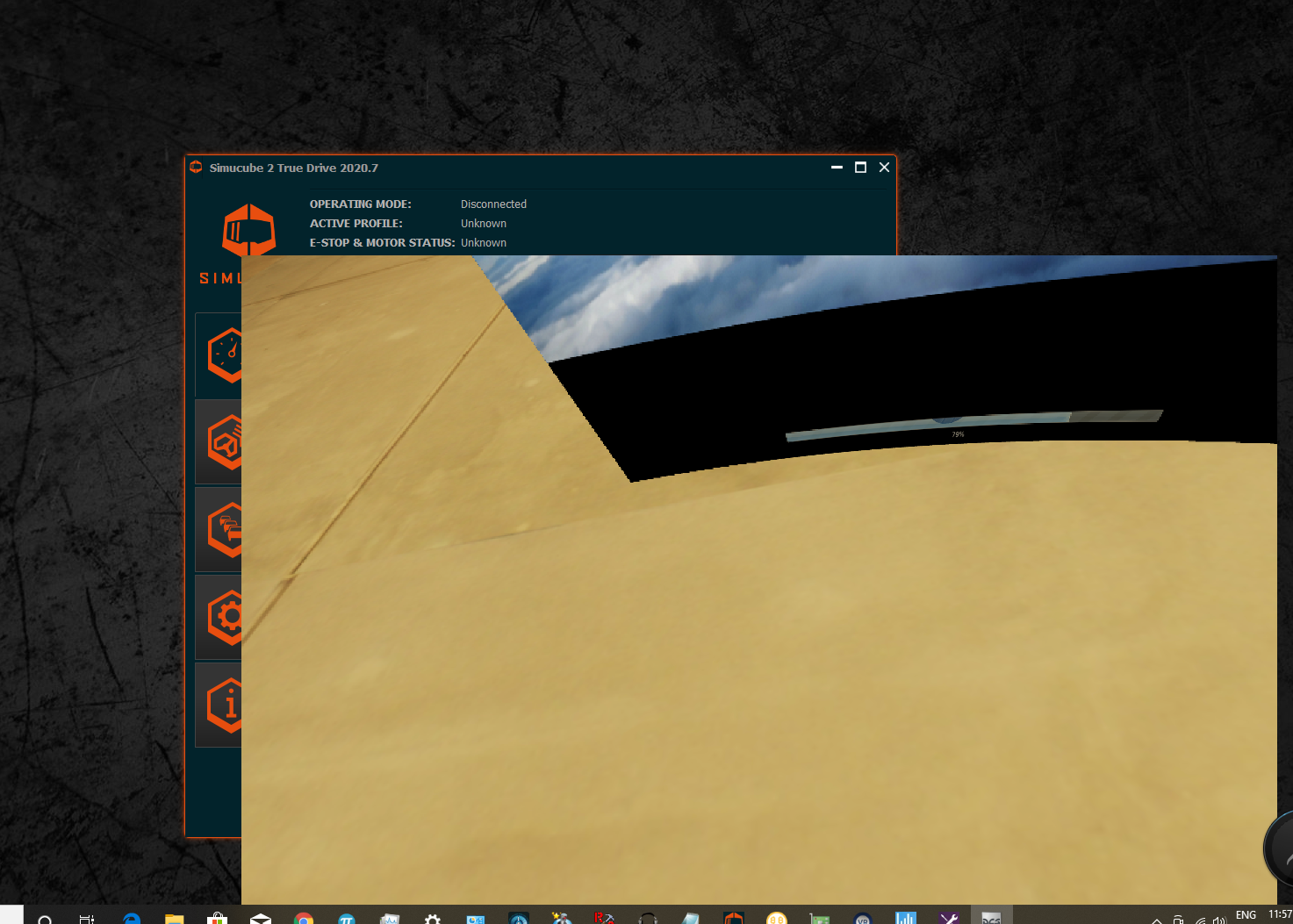Open Microsoft Store from the taskbar

pos(218,919)
